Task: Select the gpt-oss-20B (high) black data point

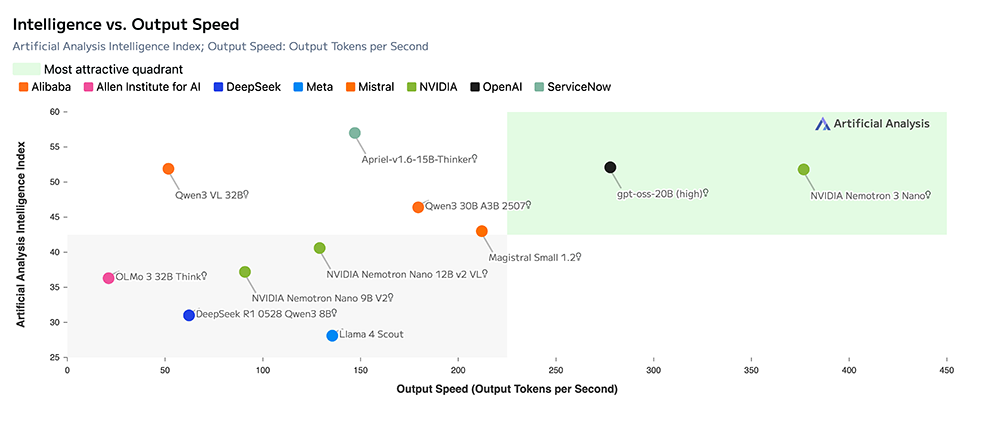Action: click(x=610, y=167)
